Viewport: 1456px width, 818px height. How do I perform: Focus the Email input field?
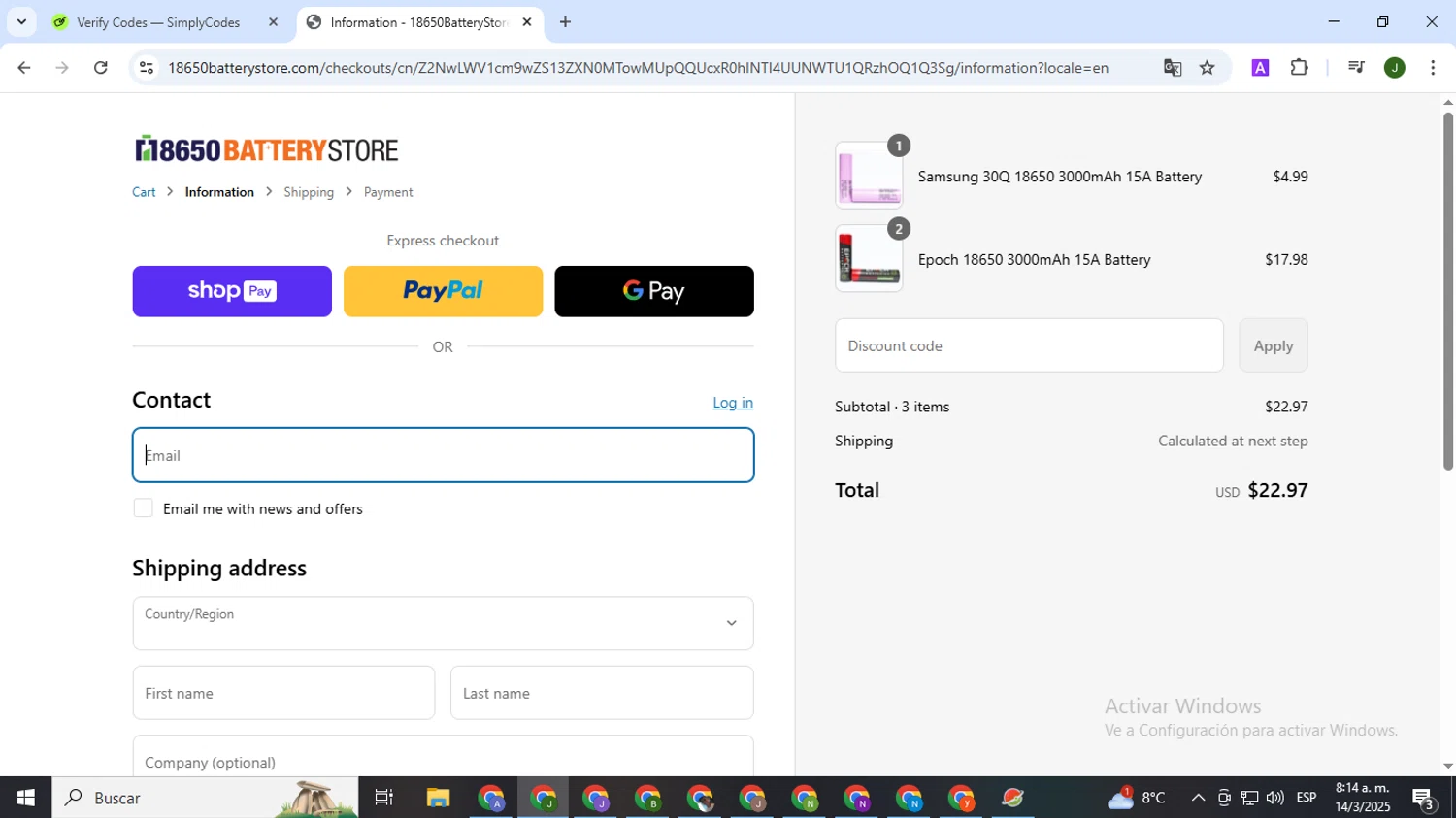(x=443, y=455)
